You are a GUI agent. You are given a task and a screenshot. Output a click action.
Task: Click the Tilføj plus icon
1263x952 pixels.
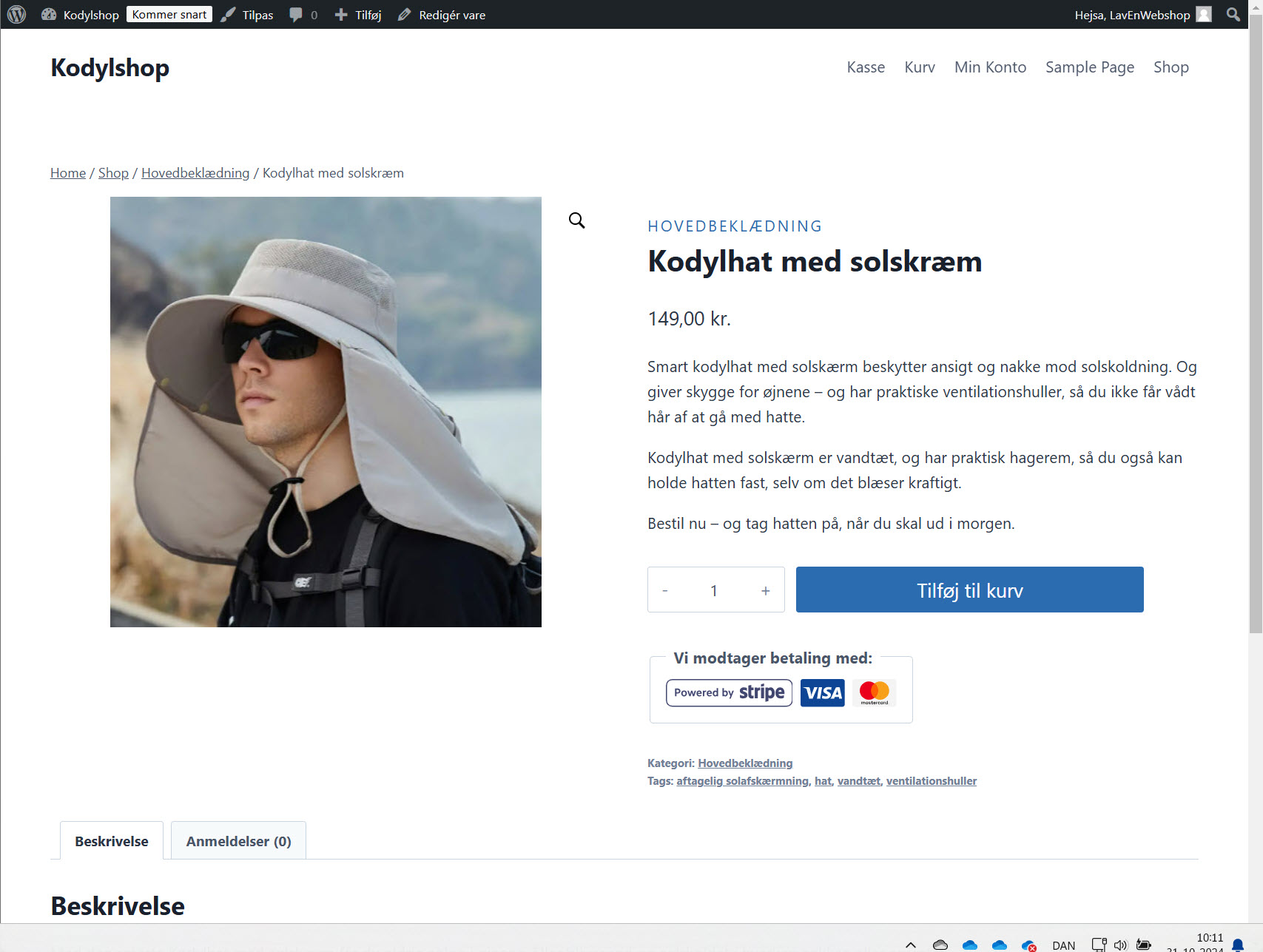click(x=341, y=14)
